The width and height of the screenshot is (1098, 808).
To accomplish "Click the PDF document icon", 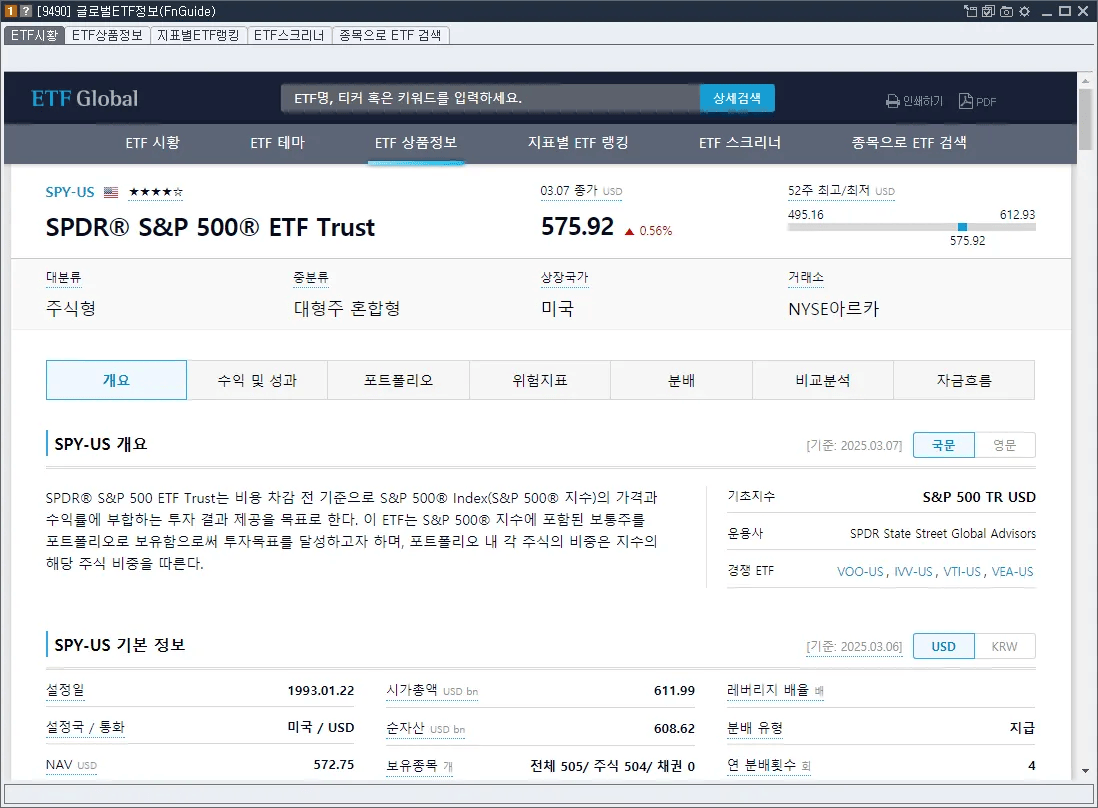I will (966, 101).
